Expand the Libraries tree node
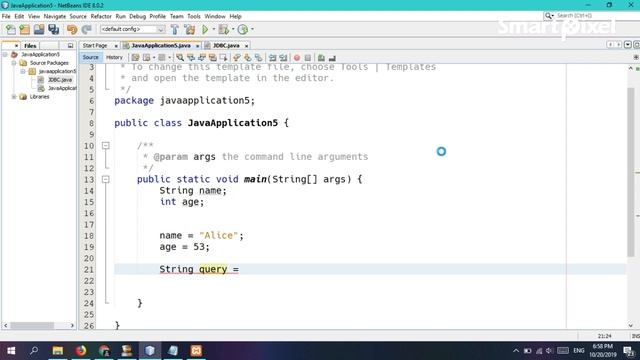The height and width of the screenshot is (360, 640). (14, 97)
